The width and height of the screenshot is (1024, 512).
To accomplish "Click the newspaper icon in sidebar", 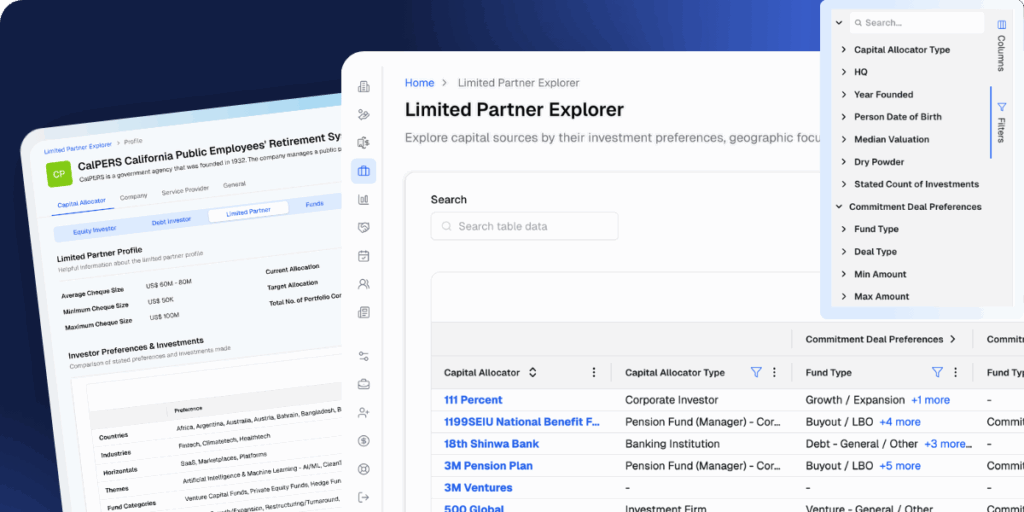I will point(364,312).
